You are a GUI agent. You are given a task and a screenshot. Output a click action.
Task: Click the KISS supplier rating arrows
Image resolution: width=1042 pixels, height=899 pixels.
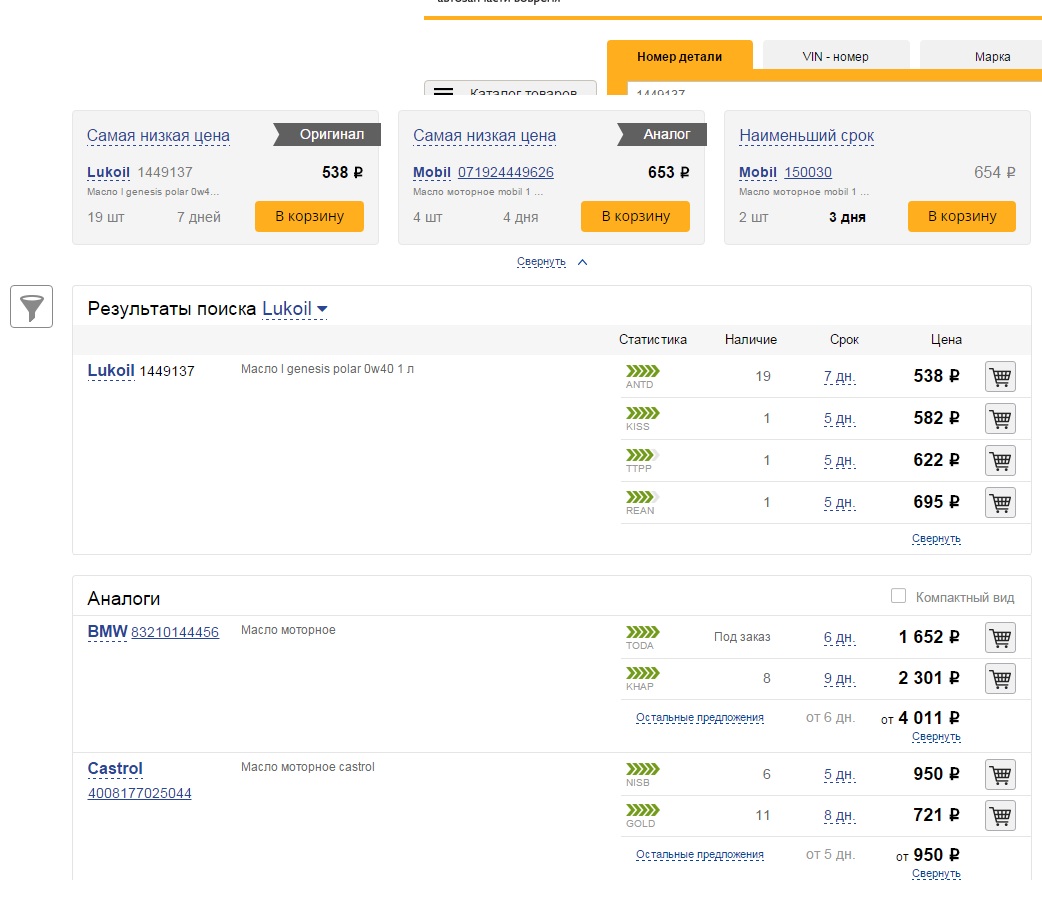point(643,413)
